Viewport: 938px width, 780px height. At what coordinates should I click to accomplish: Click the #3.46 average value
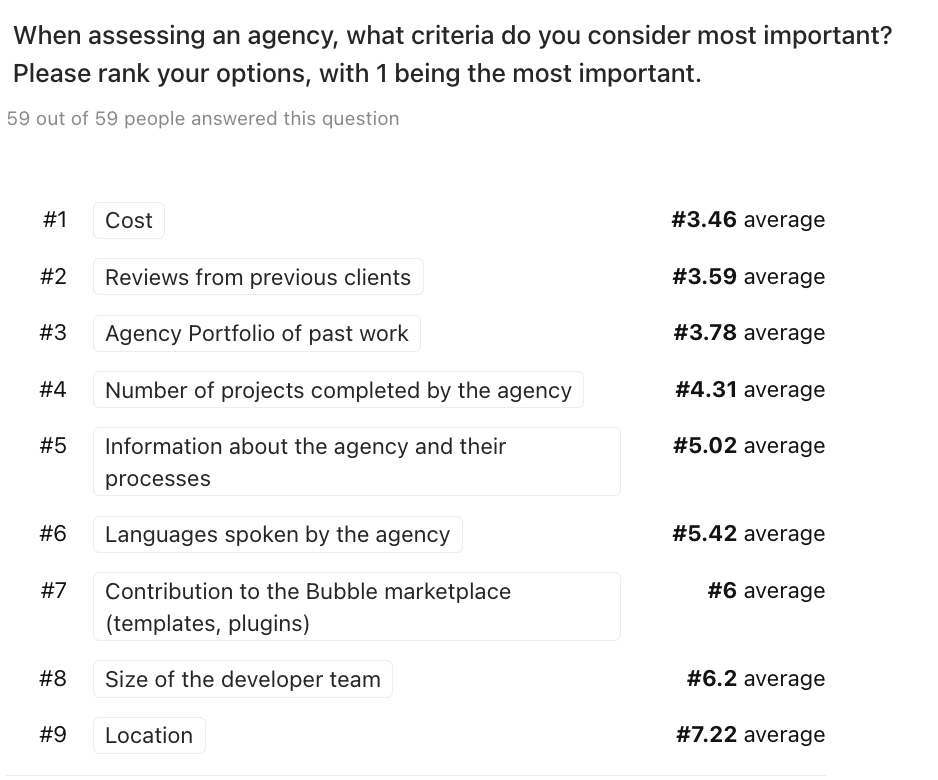748,220
